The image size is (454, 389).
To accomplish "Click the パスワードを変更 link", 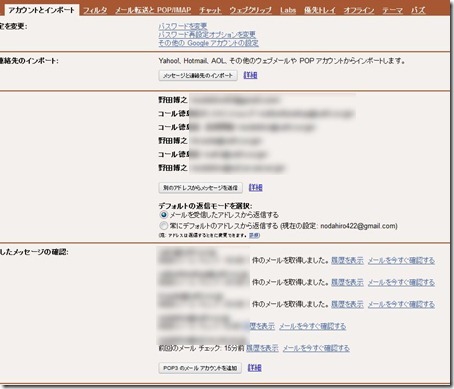I will pos(183,26).
